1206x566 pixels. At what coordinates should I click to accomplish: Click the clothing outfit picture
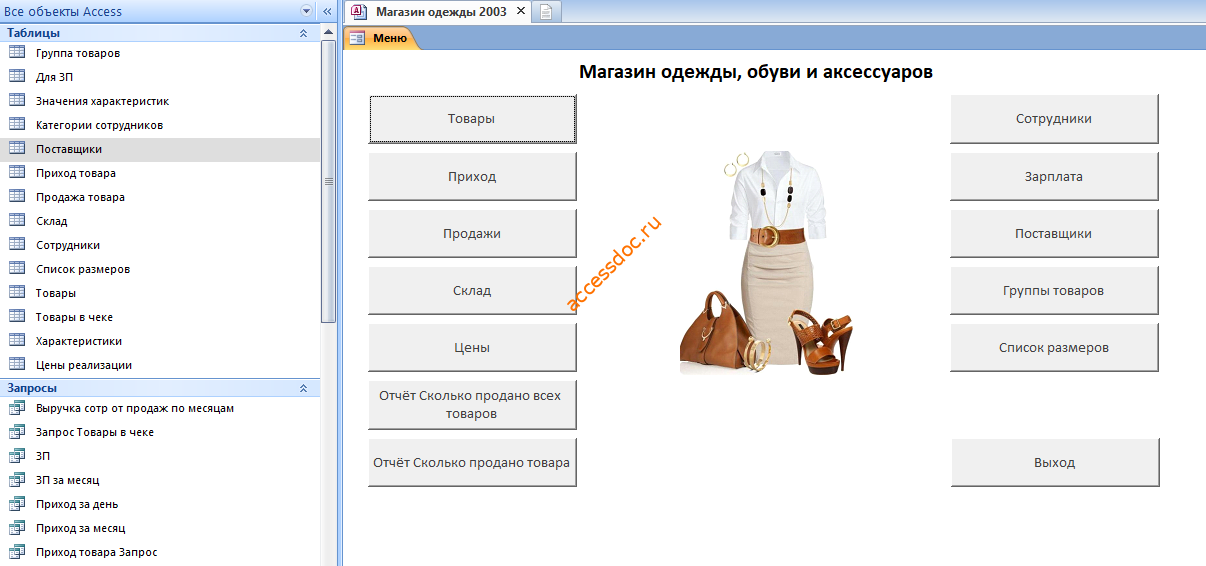coord(766,263)
